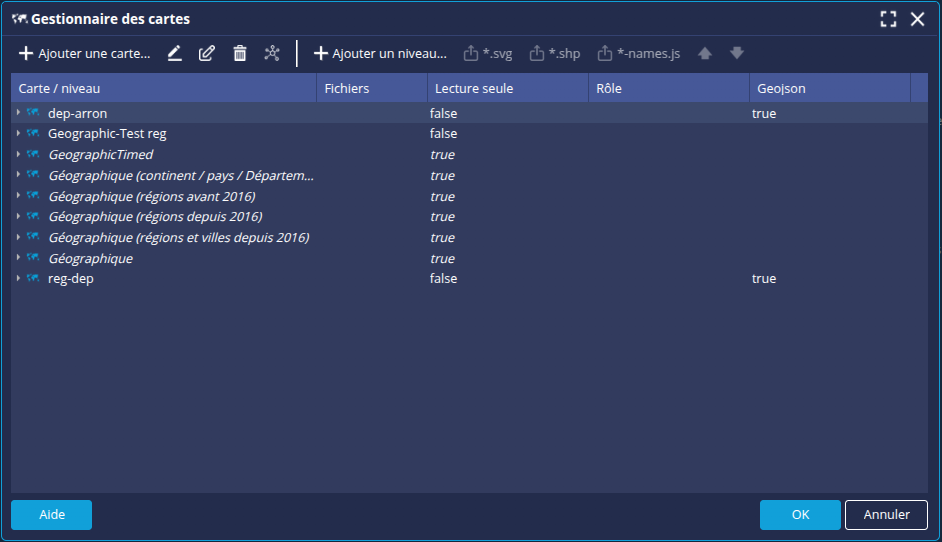
Task: Export map as *.svg
Action: (488, 53)
